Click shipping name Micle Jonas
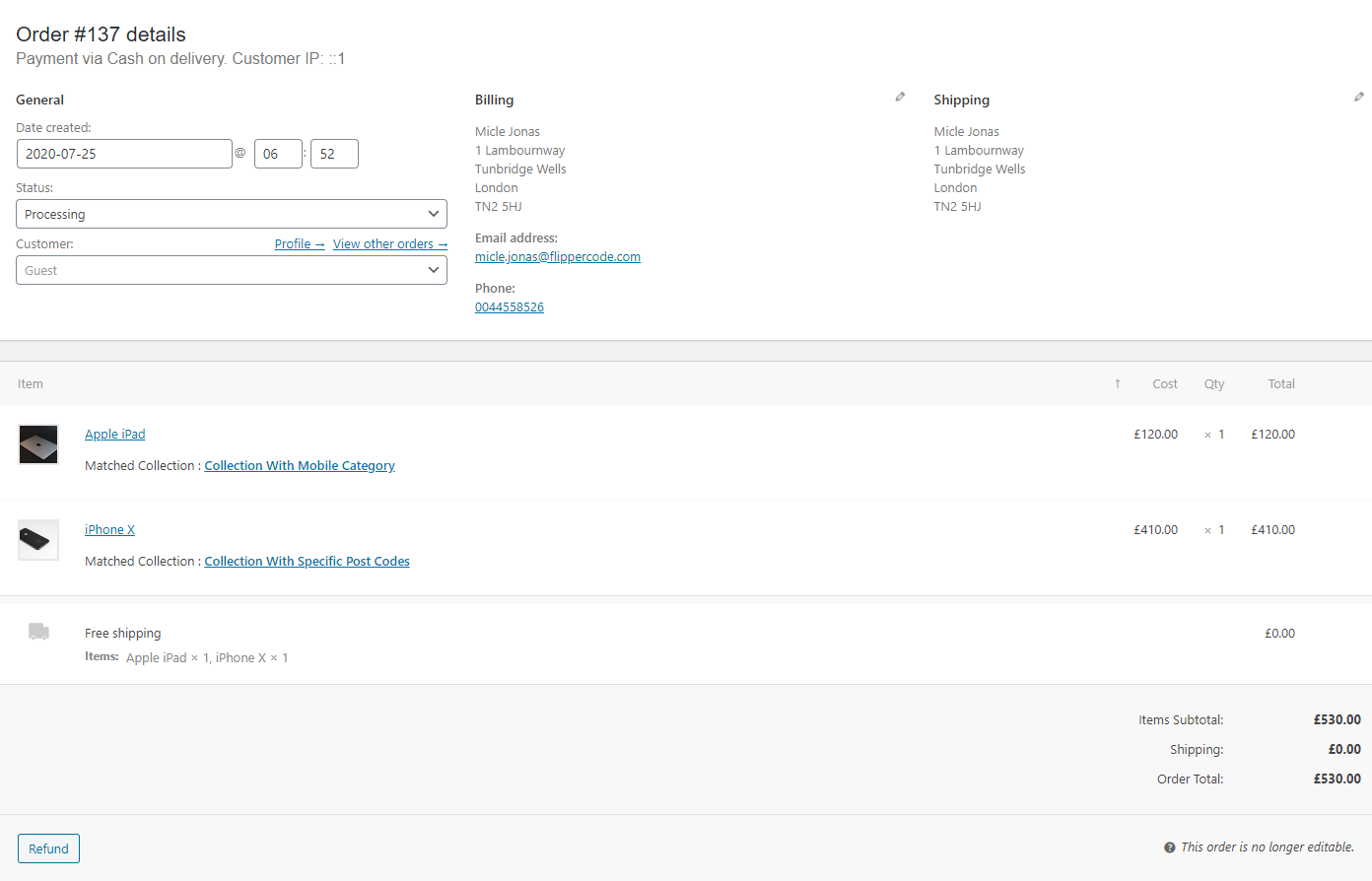1372x881 pixels. (x=966, y=132)
